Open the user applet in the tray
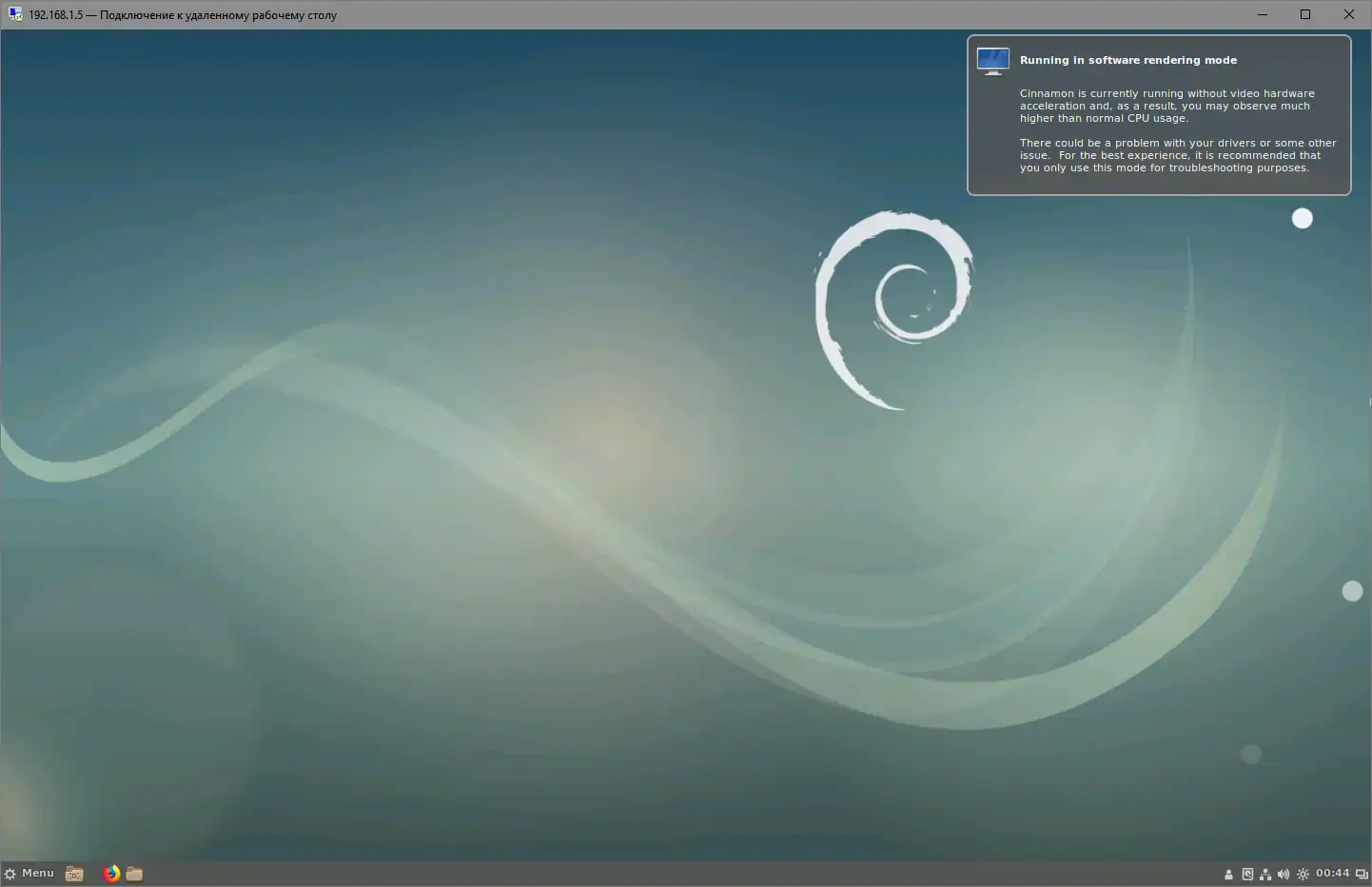The image size is (1372, 887). pyautogui.click(x=1228, y=874)
